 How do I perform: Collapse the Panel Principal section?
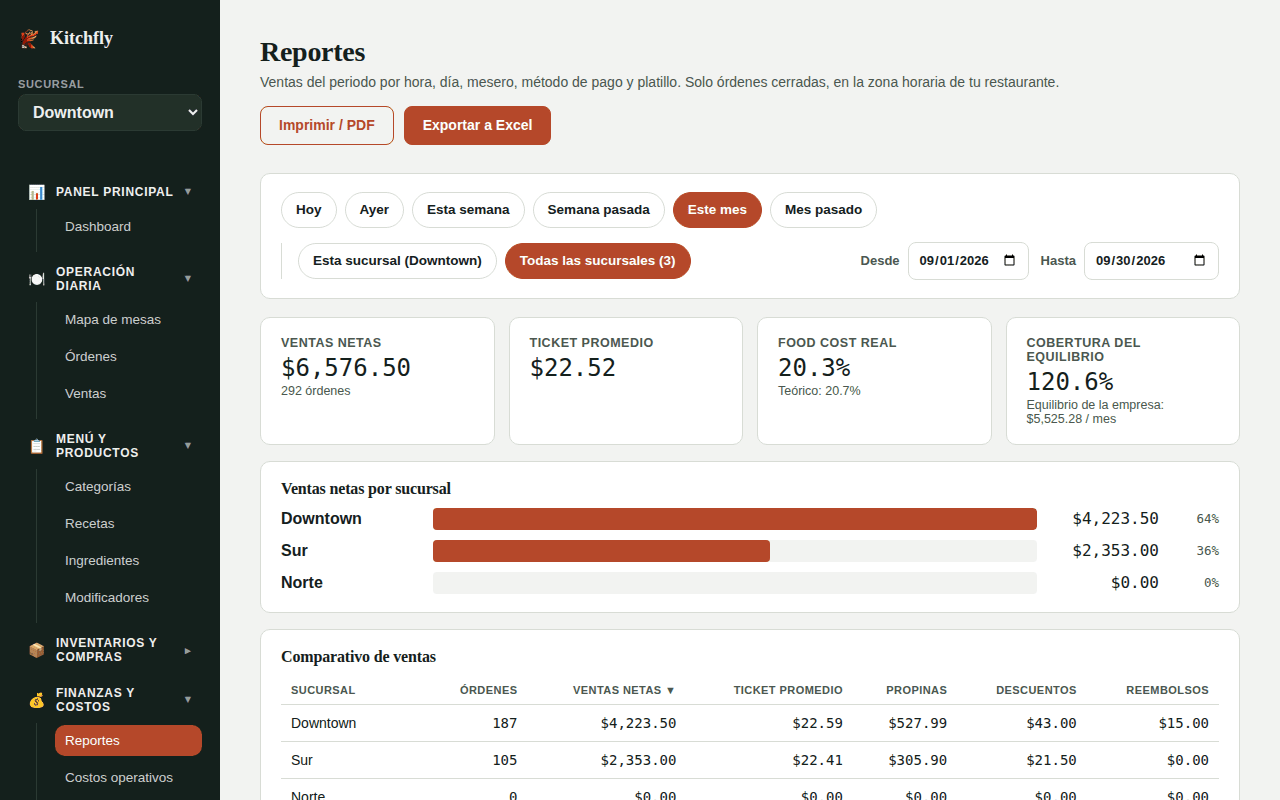click(188, 191)
